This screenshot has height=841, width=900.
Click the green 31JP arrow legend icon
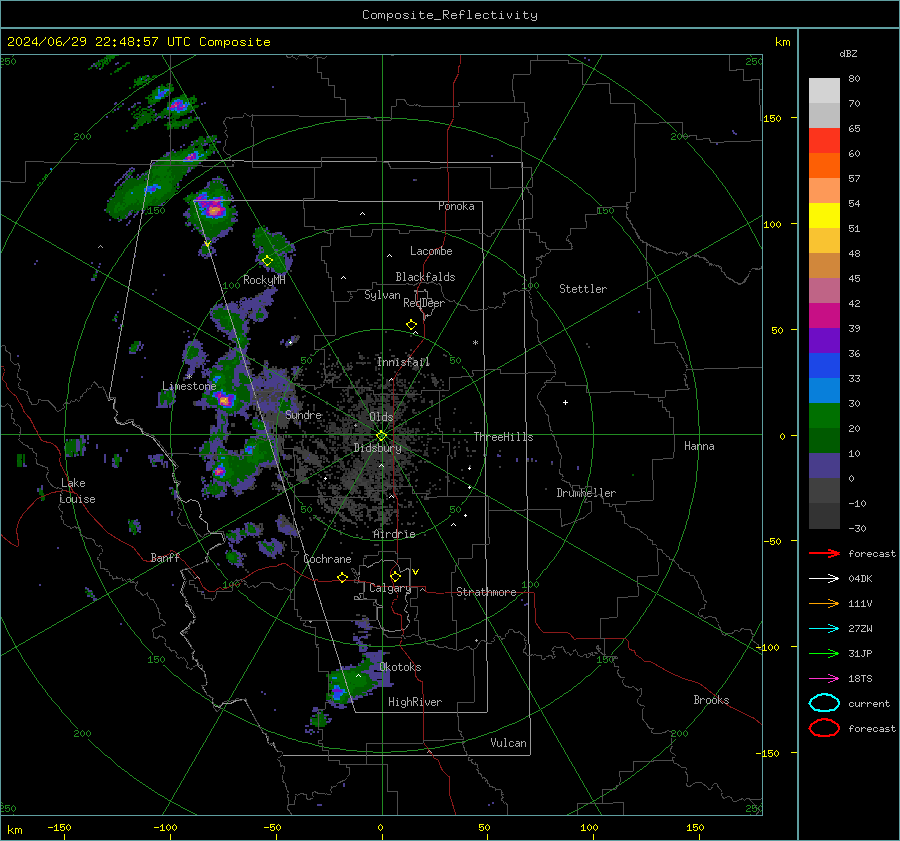pos(824,653)
